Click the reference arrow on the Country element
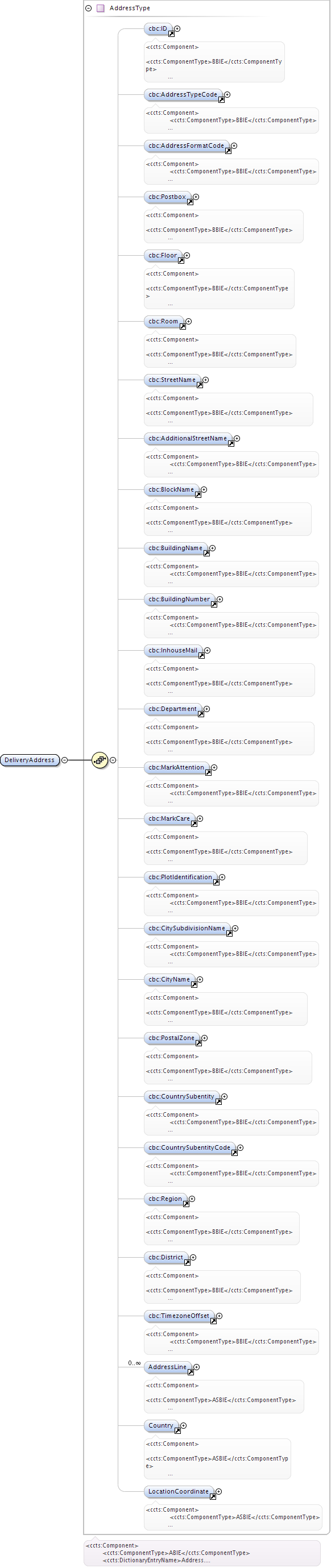Image resolution: width=331 pixels, height=1568 pixels. (178, 1431)
